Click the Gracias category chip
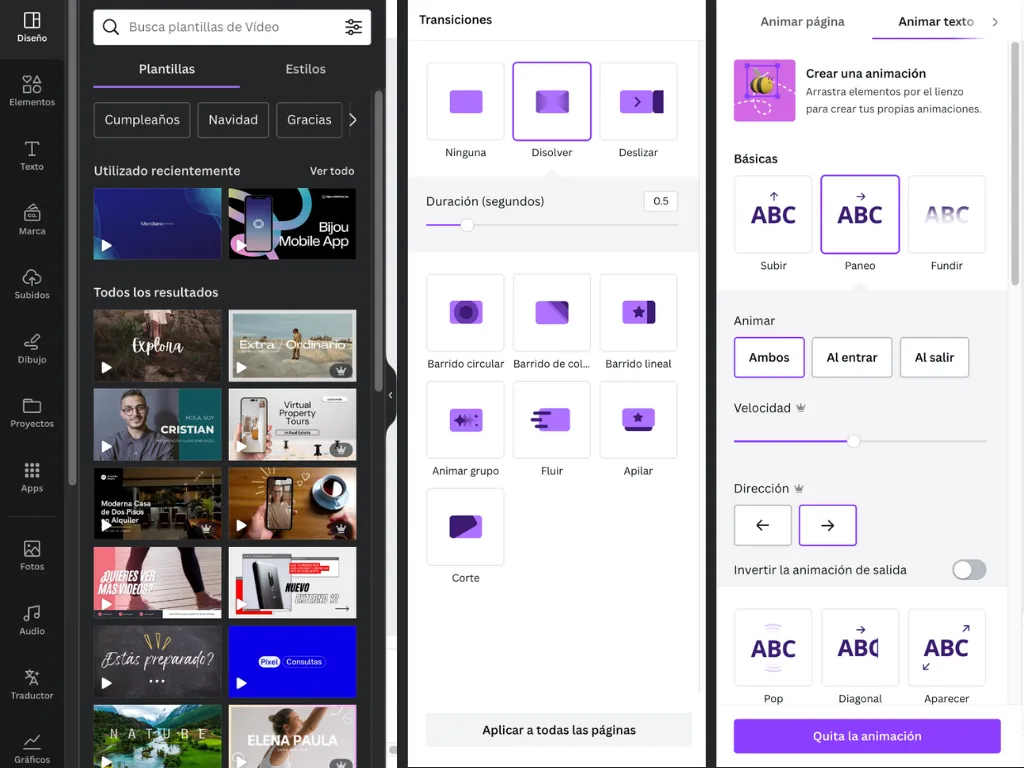 coord(309,120)
